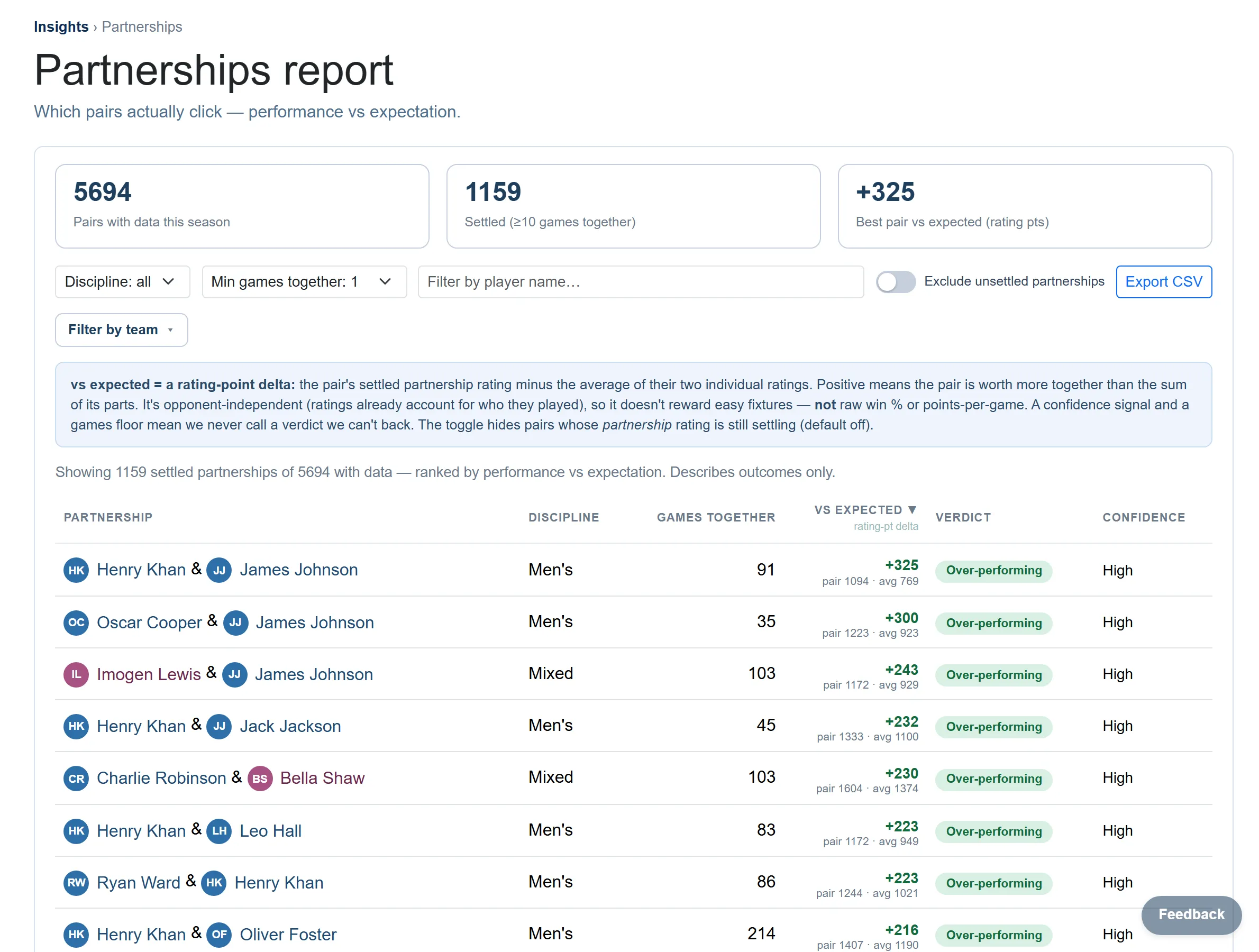
Task: Open Feedback button
Action: pyautogui.click(x=1191, y=914)
